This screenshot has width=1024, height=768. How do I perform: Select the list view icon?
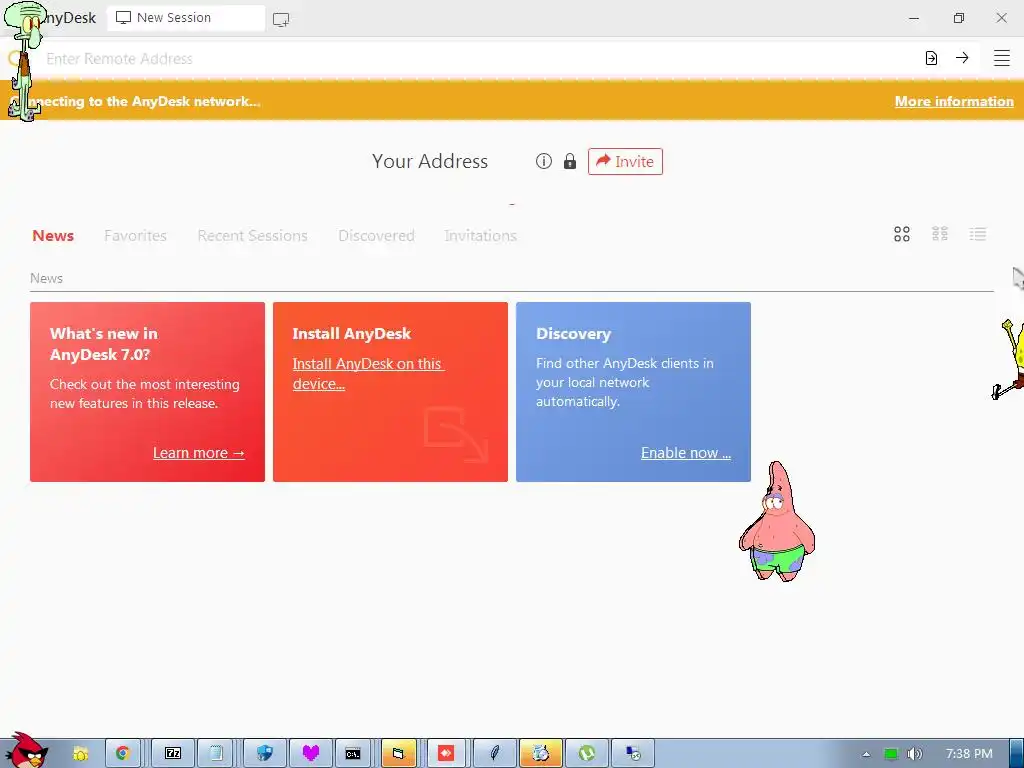pos(978,234)
